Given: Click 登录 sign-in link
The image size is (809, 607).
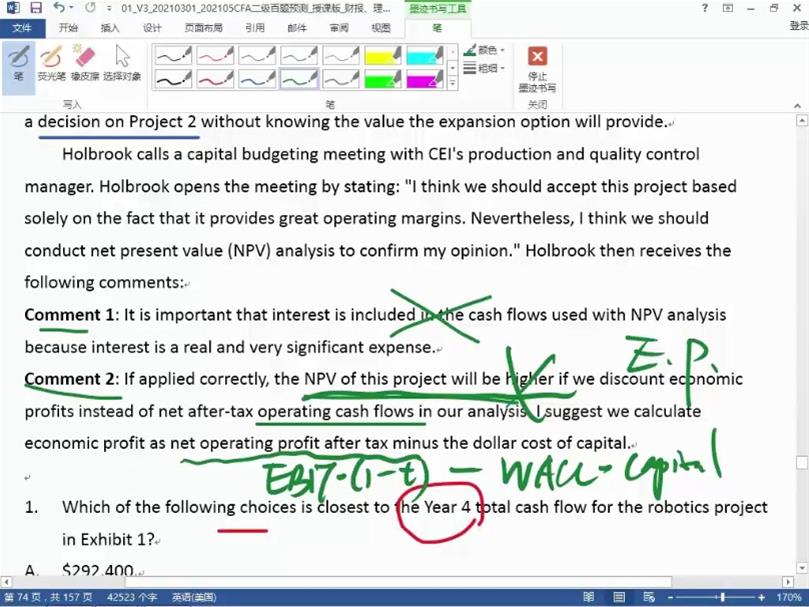Looking at the screenshot, I should pos(797,28).
